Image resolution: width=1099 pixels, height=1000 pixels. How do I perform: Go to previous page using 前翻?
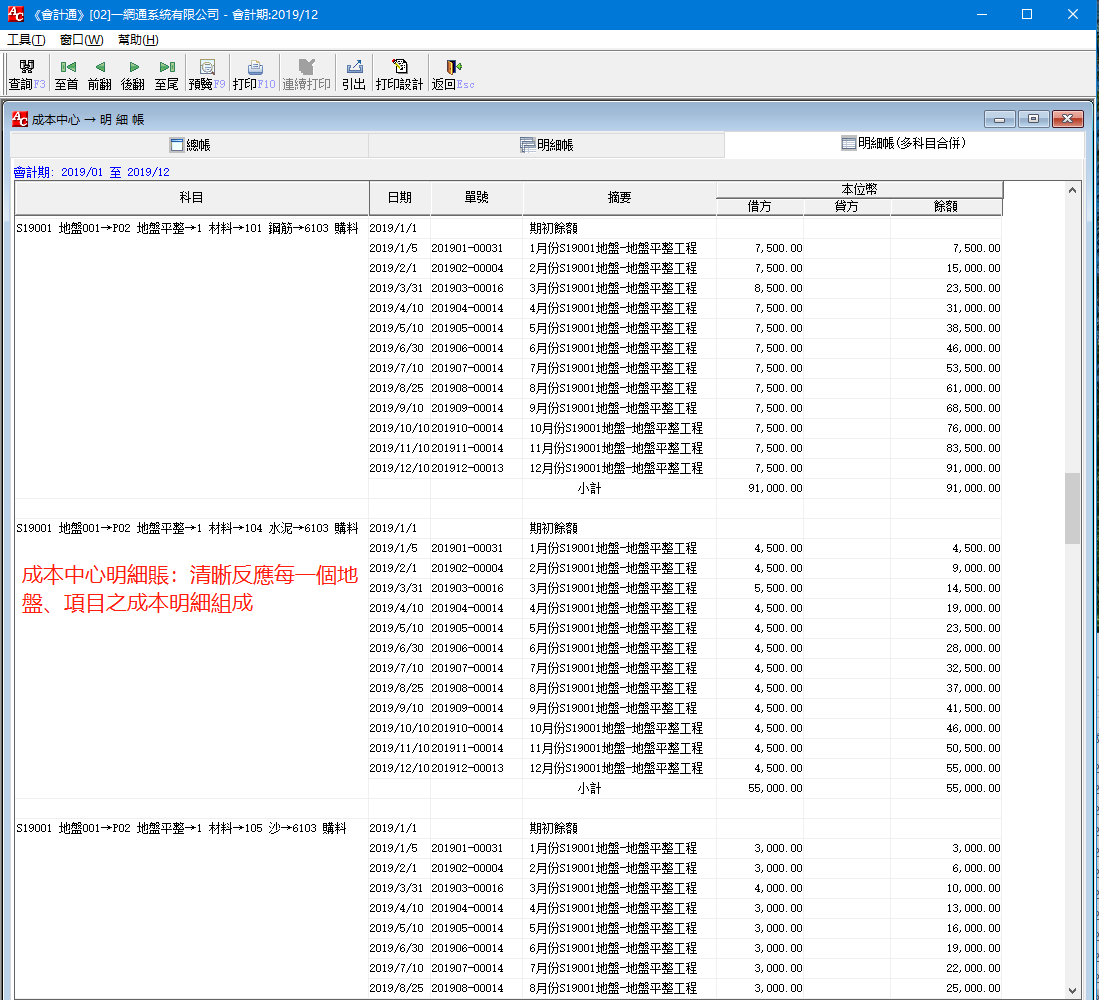100,74
